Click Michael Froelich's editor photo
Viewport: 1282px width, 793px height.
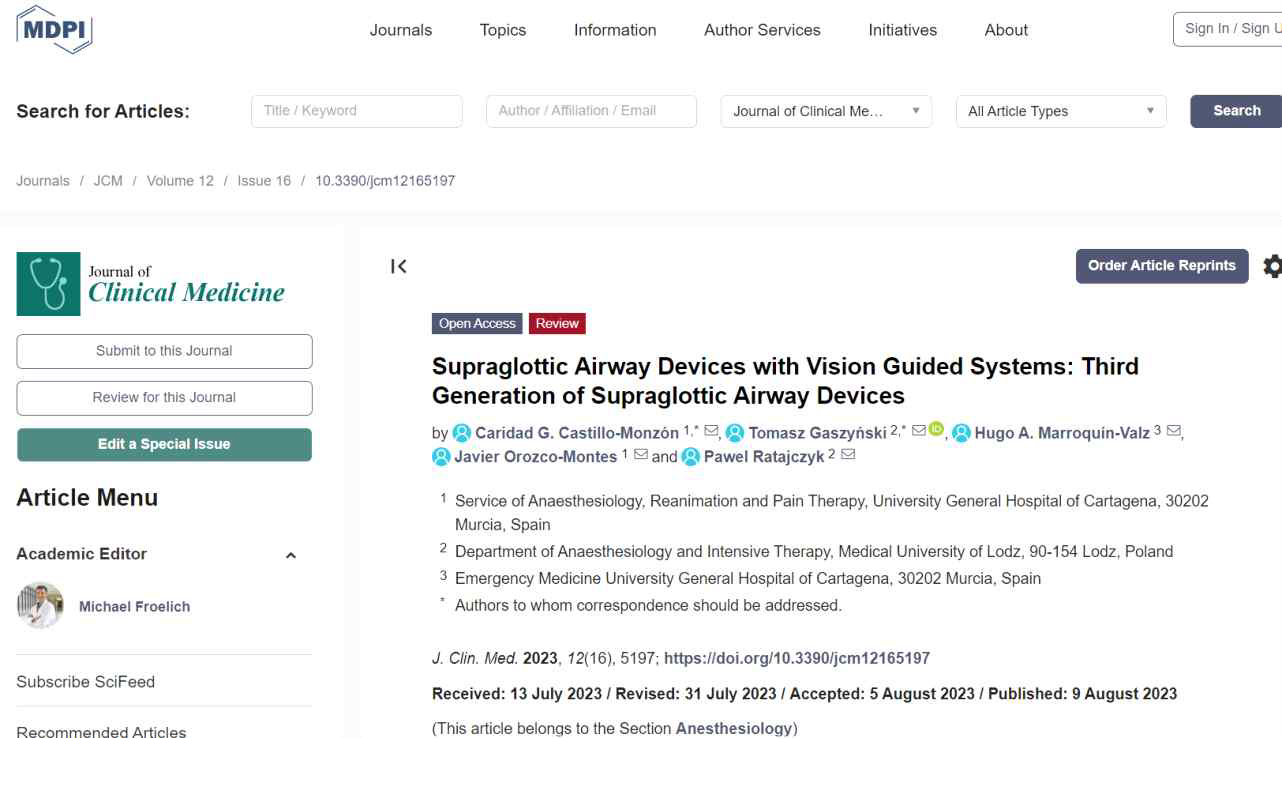[x=40, y=606]
